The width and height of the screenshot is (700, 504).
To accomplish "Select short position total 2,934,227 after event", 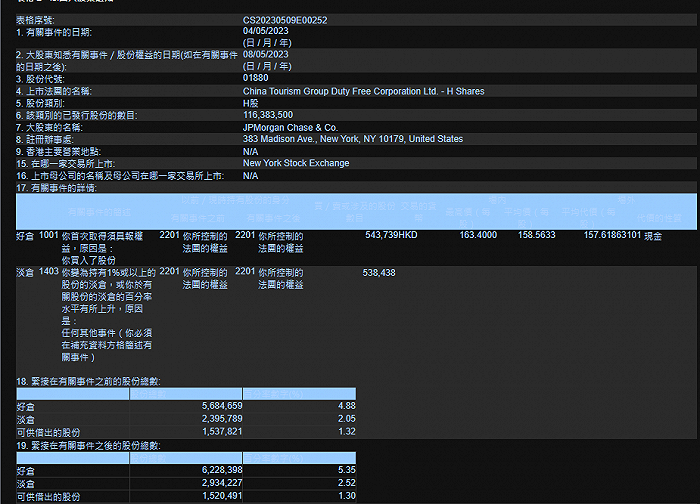I will pyautogui.click(x=222, y=483).
